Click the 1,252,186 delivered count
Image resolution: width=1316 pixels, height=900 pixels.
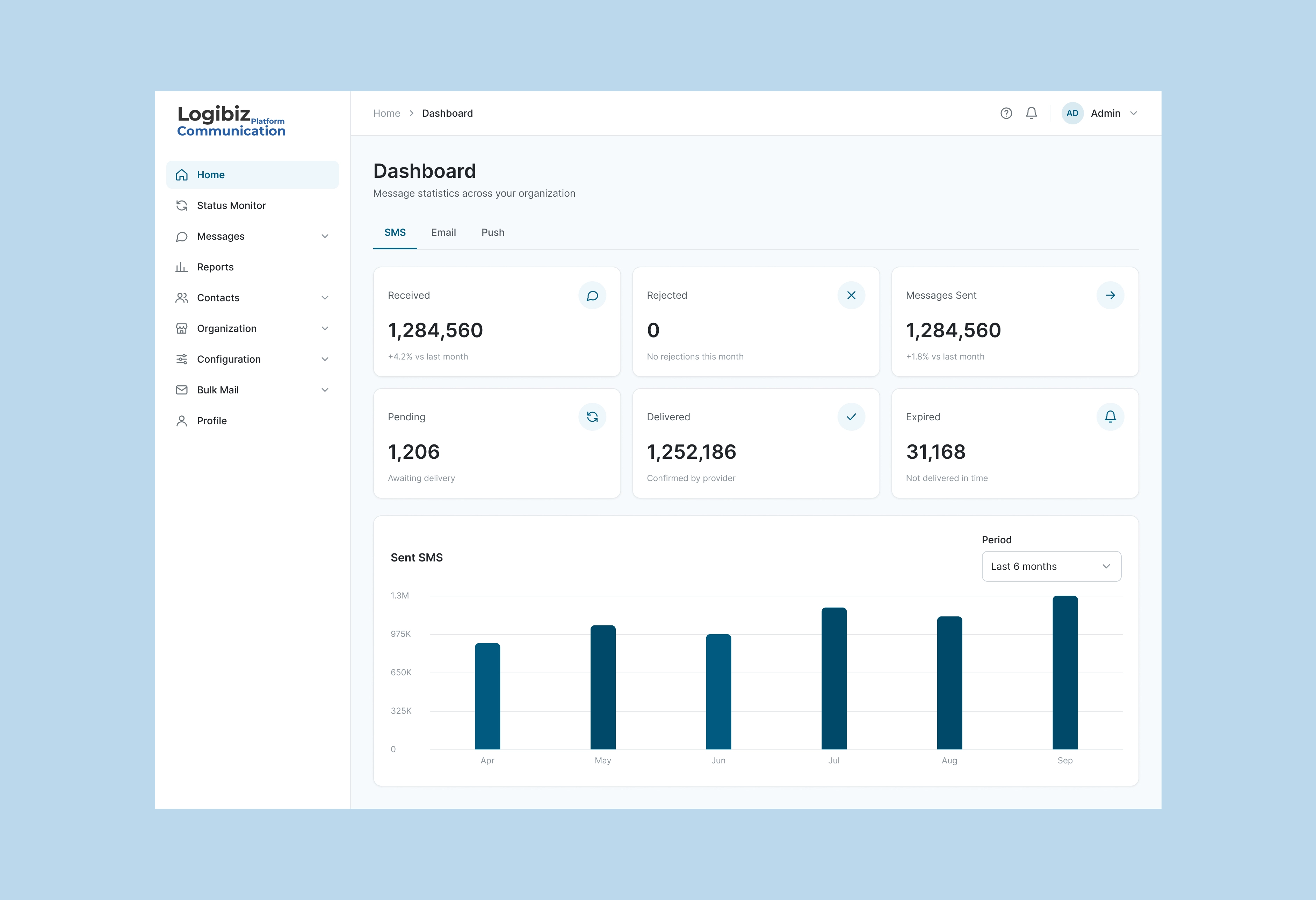click(x=692, y=452)
